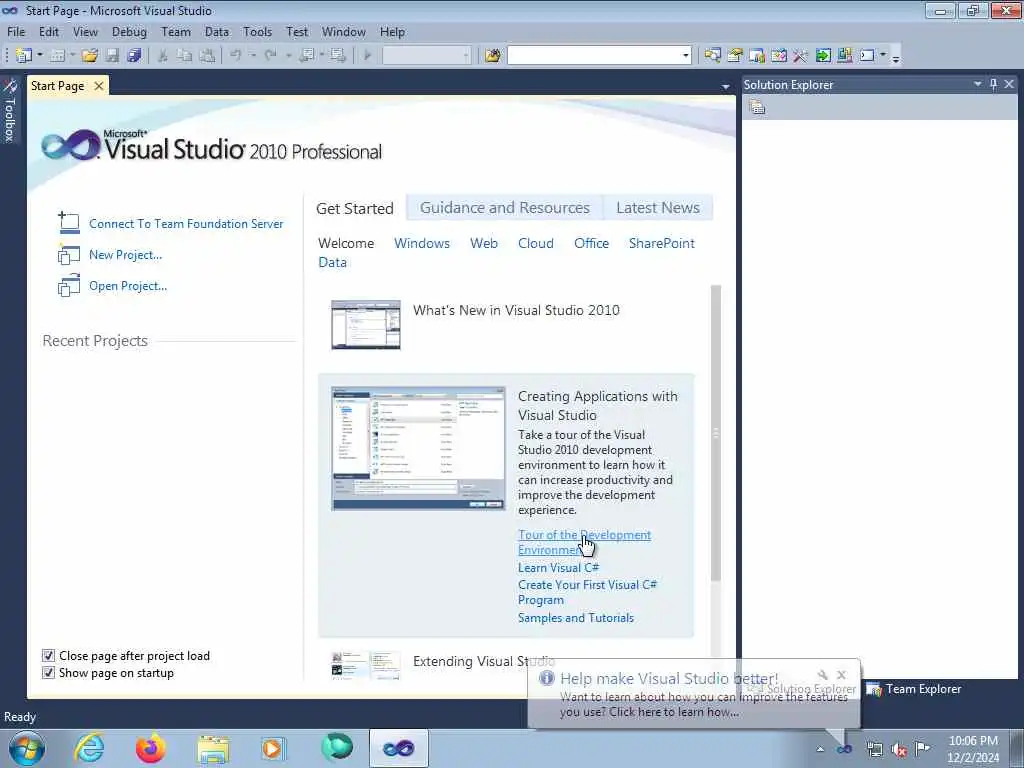Expand the New Project button dropdown arrow
The height and width of the screenshot is (768, 1024).
[40, 56]
